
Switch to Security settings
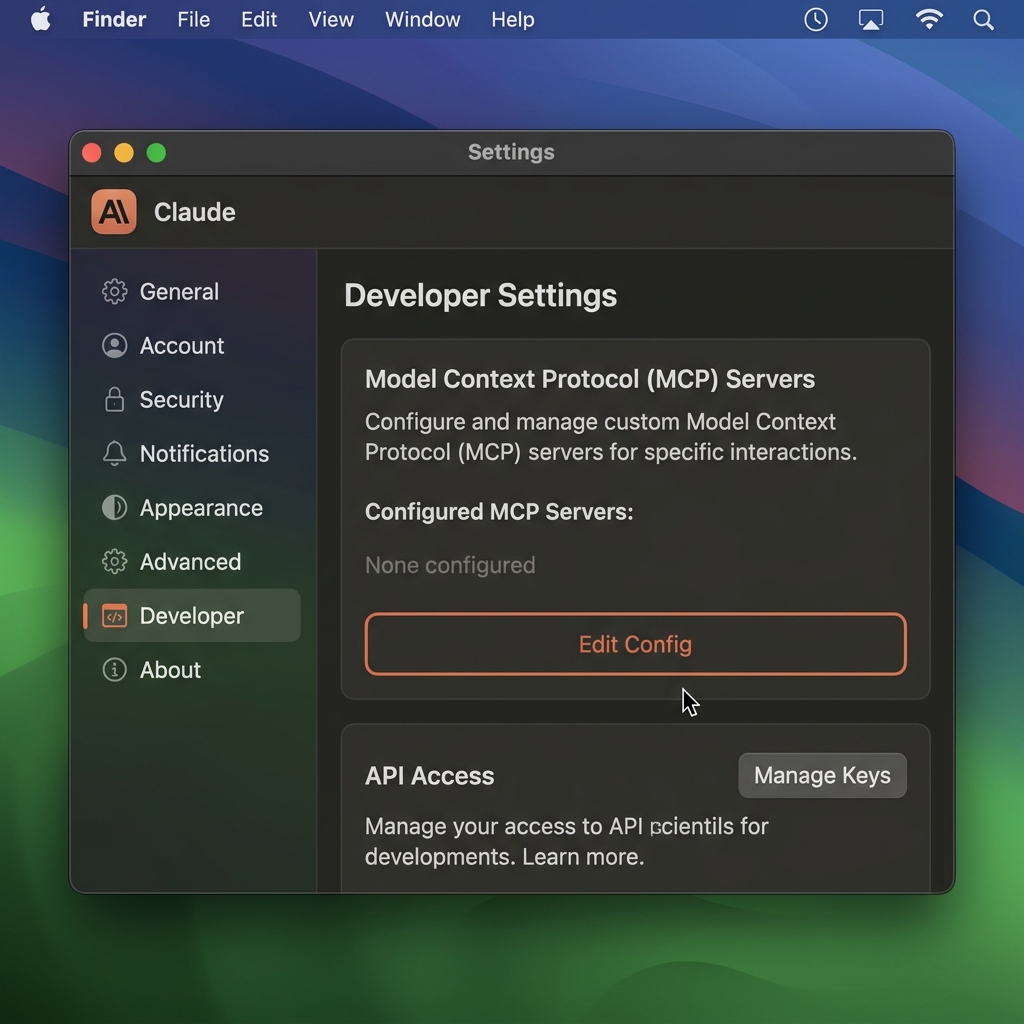[x=192, y=399]
